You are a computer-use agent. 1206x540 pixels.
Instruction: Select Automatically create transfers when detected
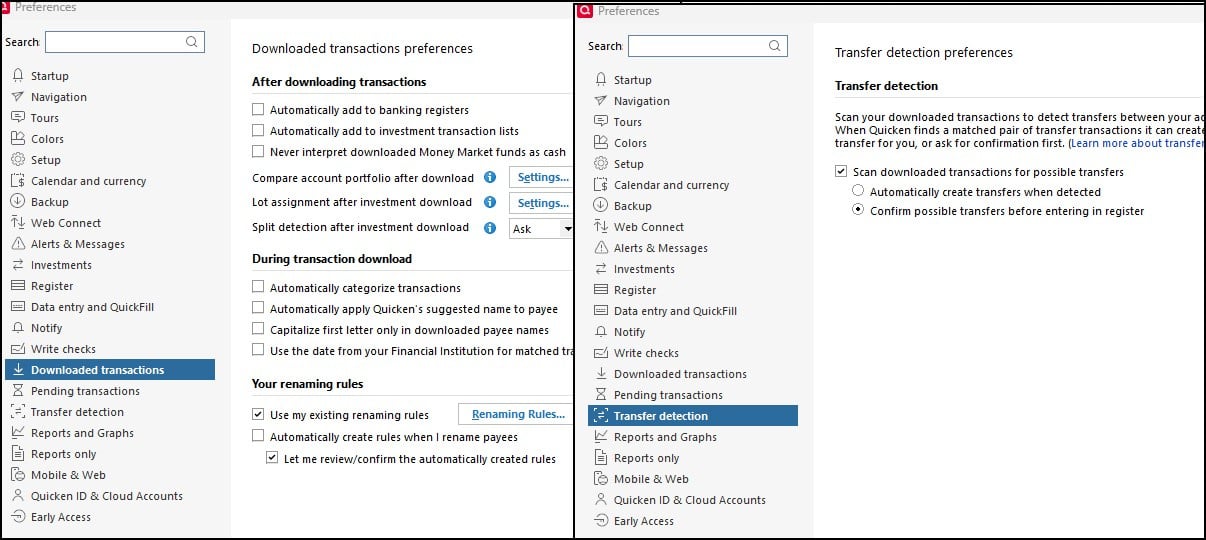858,192
